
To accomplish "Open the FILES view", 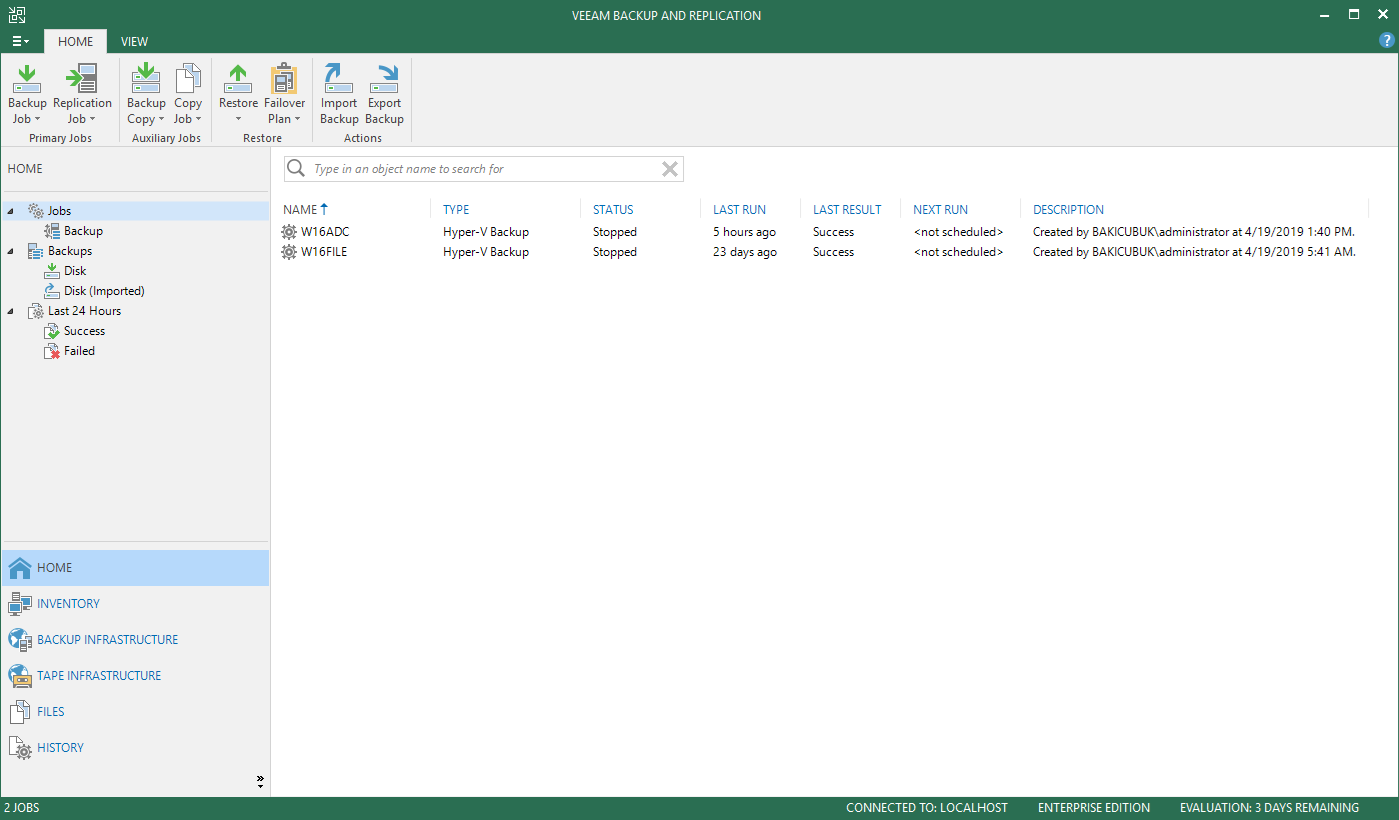I will [51, 712].
